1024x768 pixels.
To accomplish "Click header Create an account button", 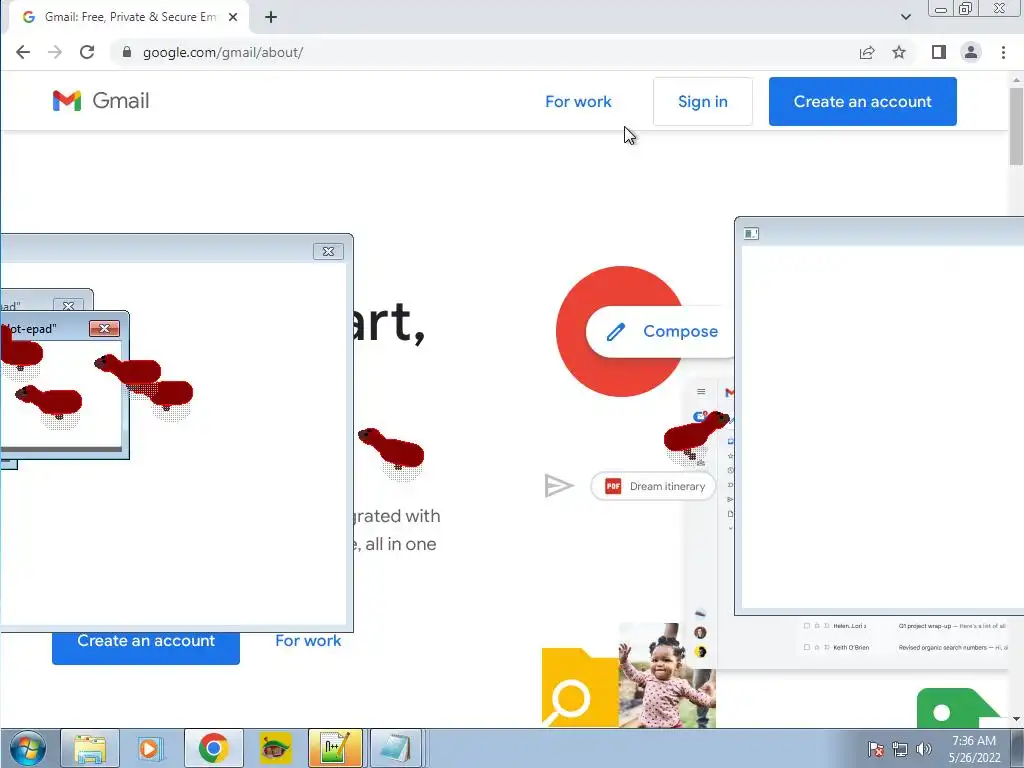I will click(x=863, y=101).
